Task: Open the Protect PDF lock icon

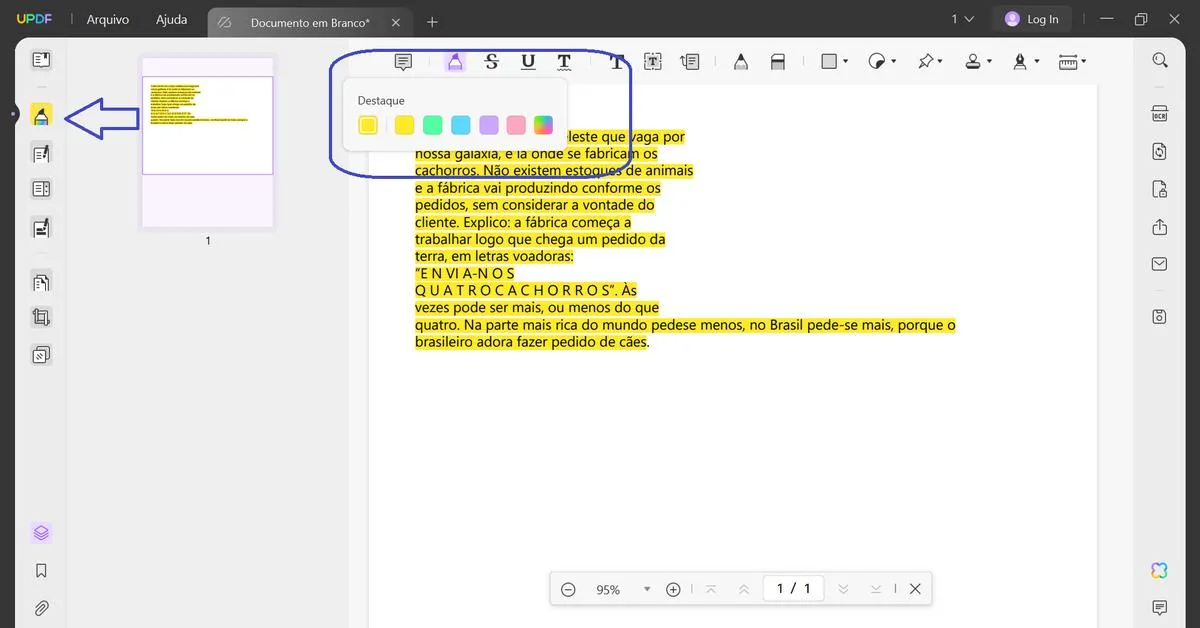Action: pos(1160,189)
